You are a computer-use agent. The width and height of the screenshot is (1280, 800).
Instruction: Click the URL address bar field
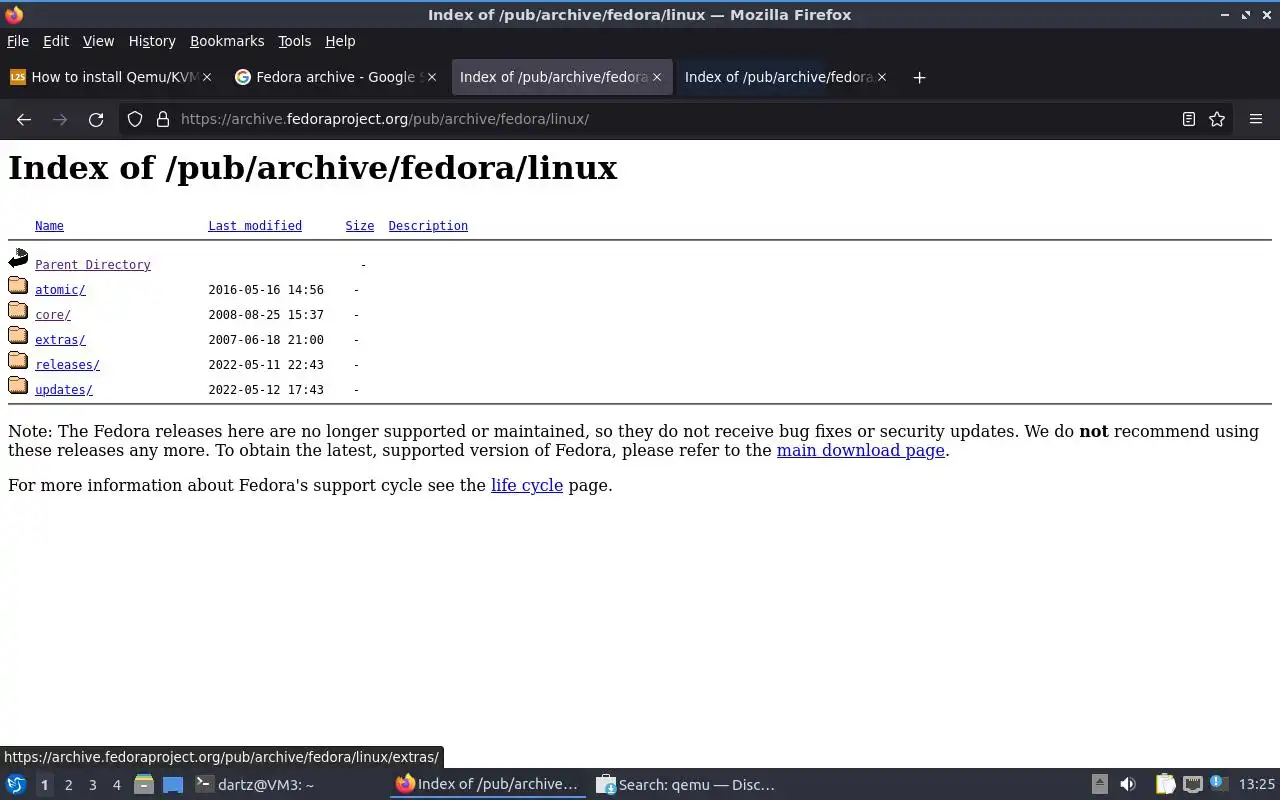tap(675, 119)
